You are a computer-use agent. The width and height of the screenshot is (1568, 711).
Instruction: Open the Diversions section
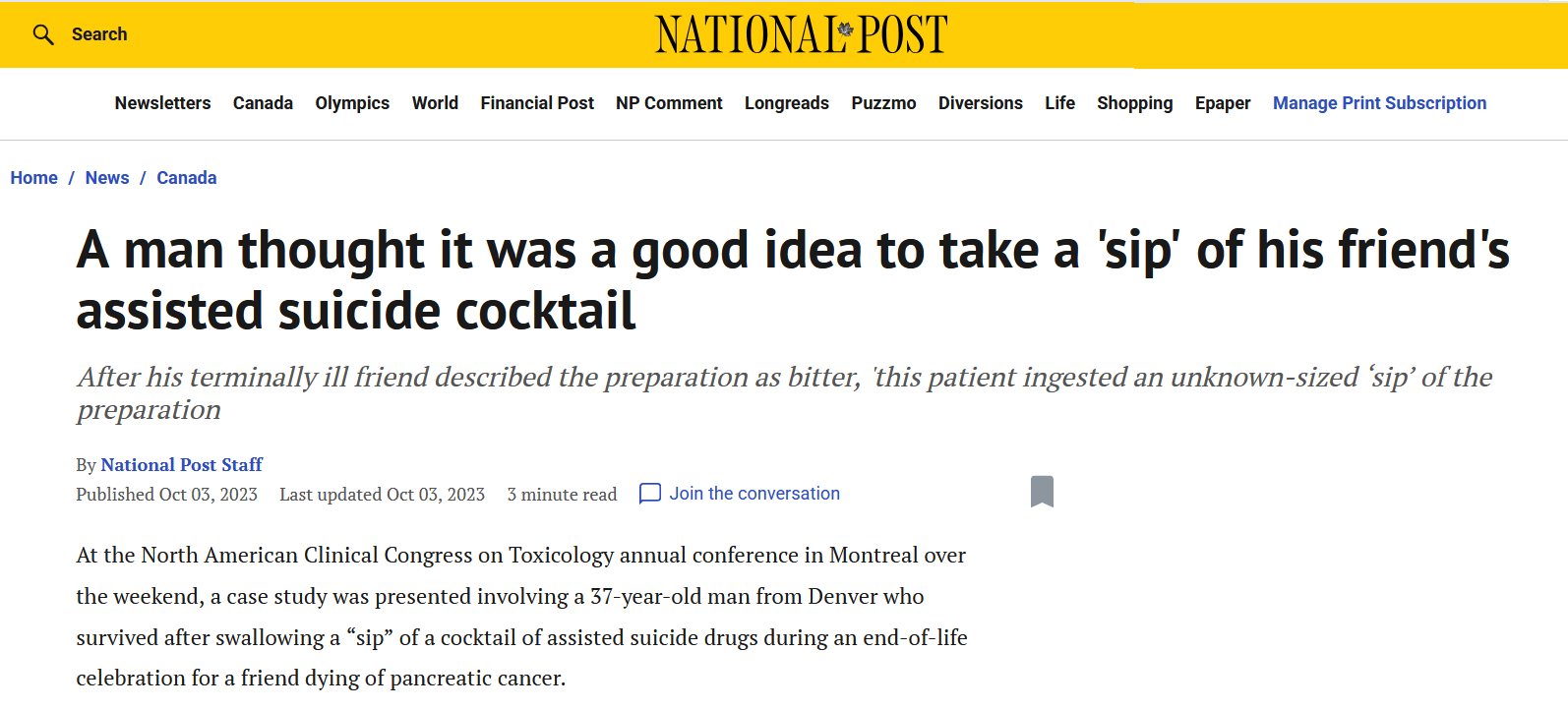981,103
